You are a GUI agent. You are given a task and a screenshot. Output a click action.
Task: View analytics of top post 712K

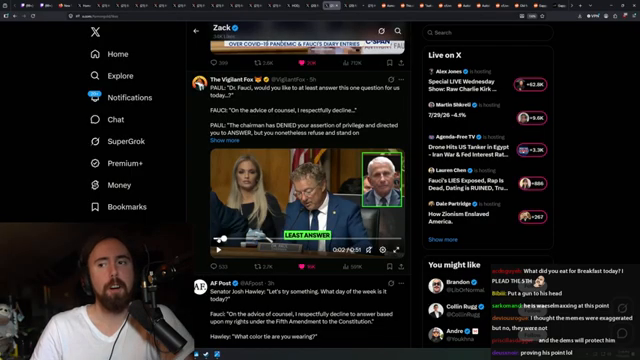tap(352, 63)
